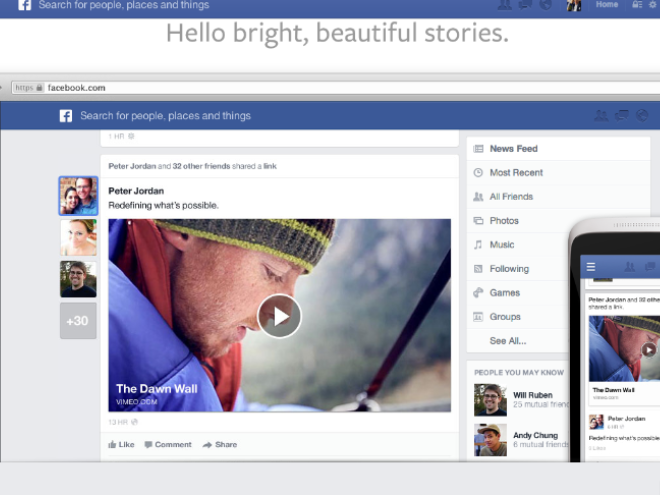The width and height of the screenshot is (660, 495).
Task: Switch to Most Recent feed
Action: pyautogui.click(x=515, y=173)
